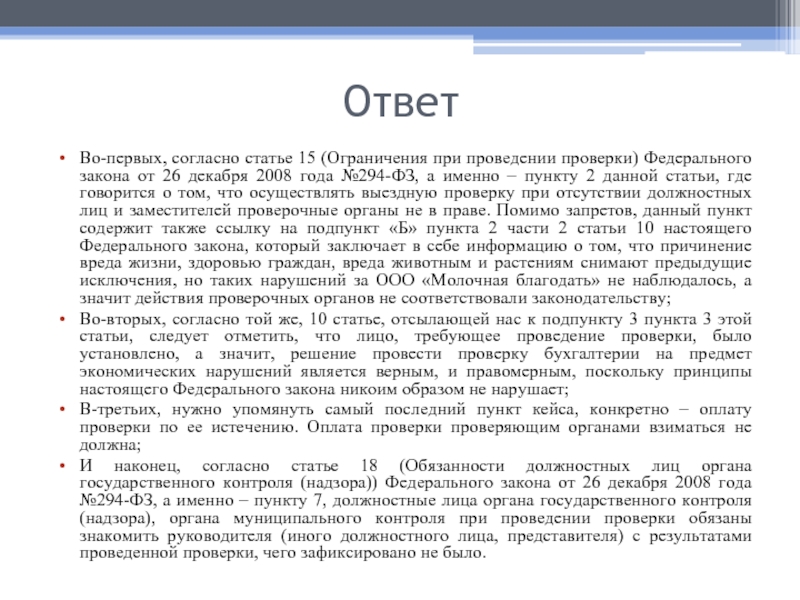Click the text "ООО «Молочная благодать»"
This screenshot has width=800, height=600.
[x=488, y=281]
